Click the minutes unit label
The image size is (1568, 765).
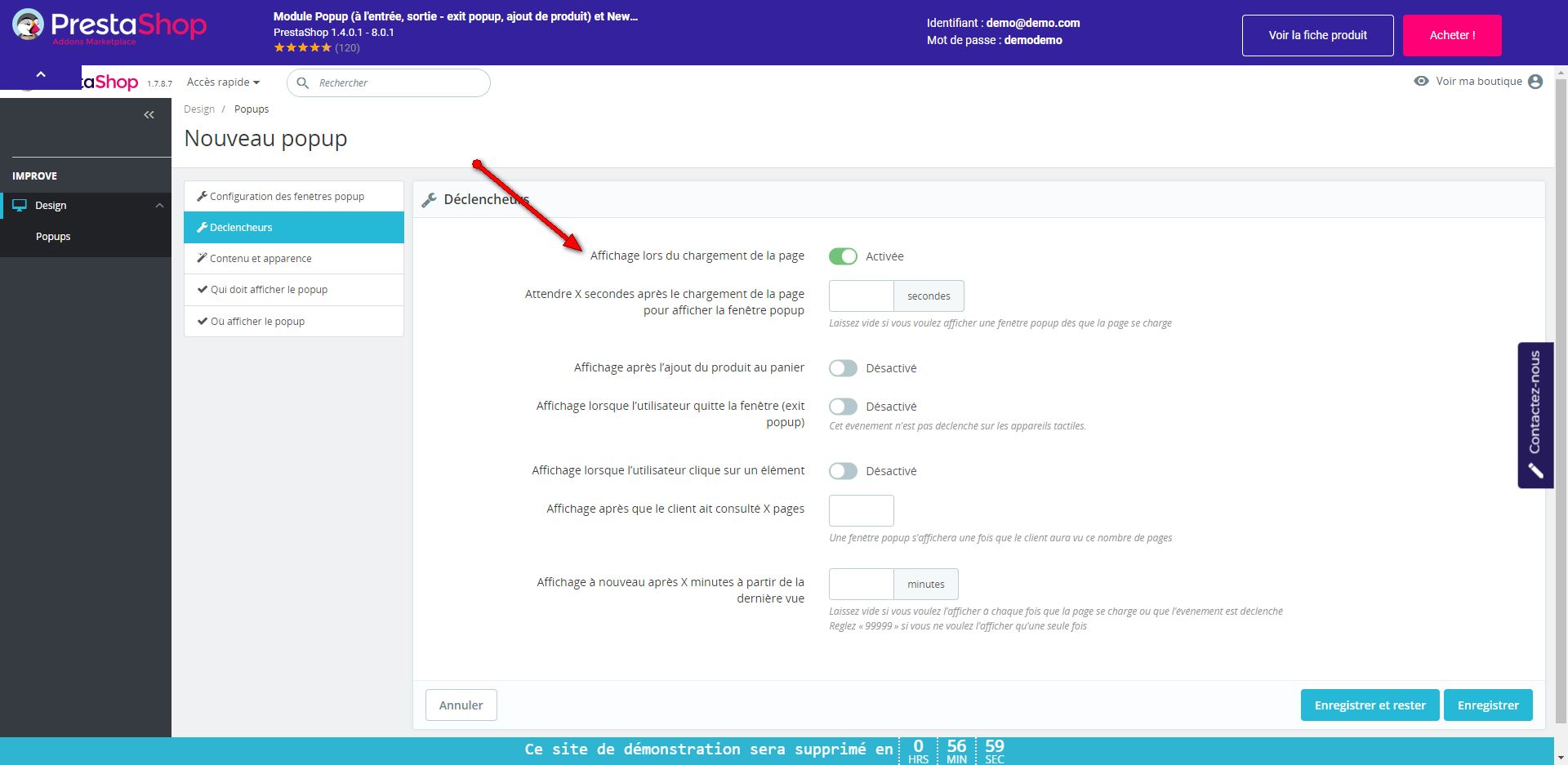coord(926,585)
